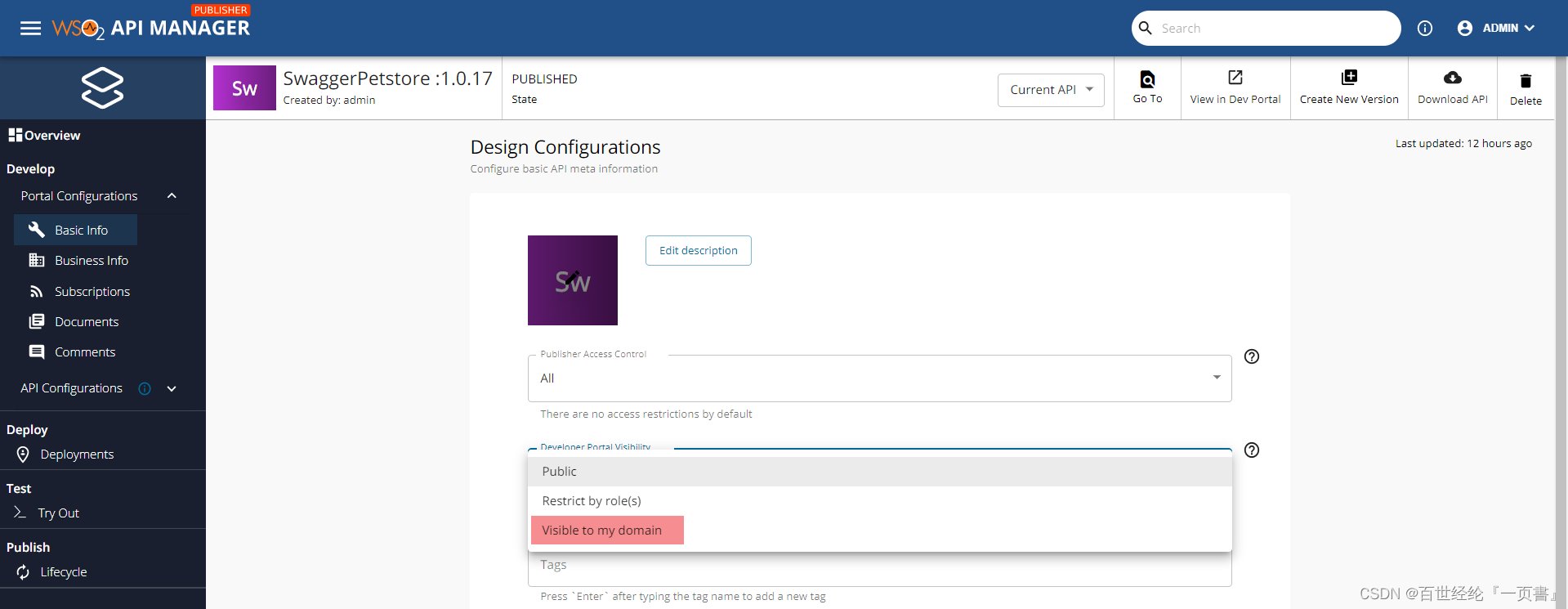Image resolution: width=1568 pixels, height=609 pixels.
Task: Select Visible to my domain option
Action: 880,531
